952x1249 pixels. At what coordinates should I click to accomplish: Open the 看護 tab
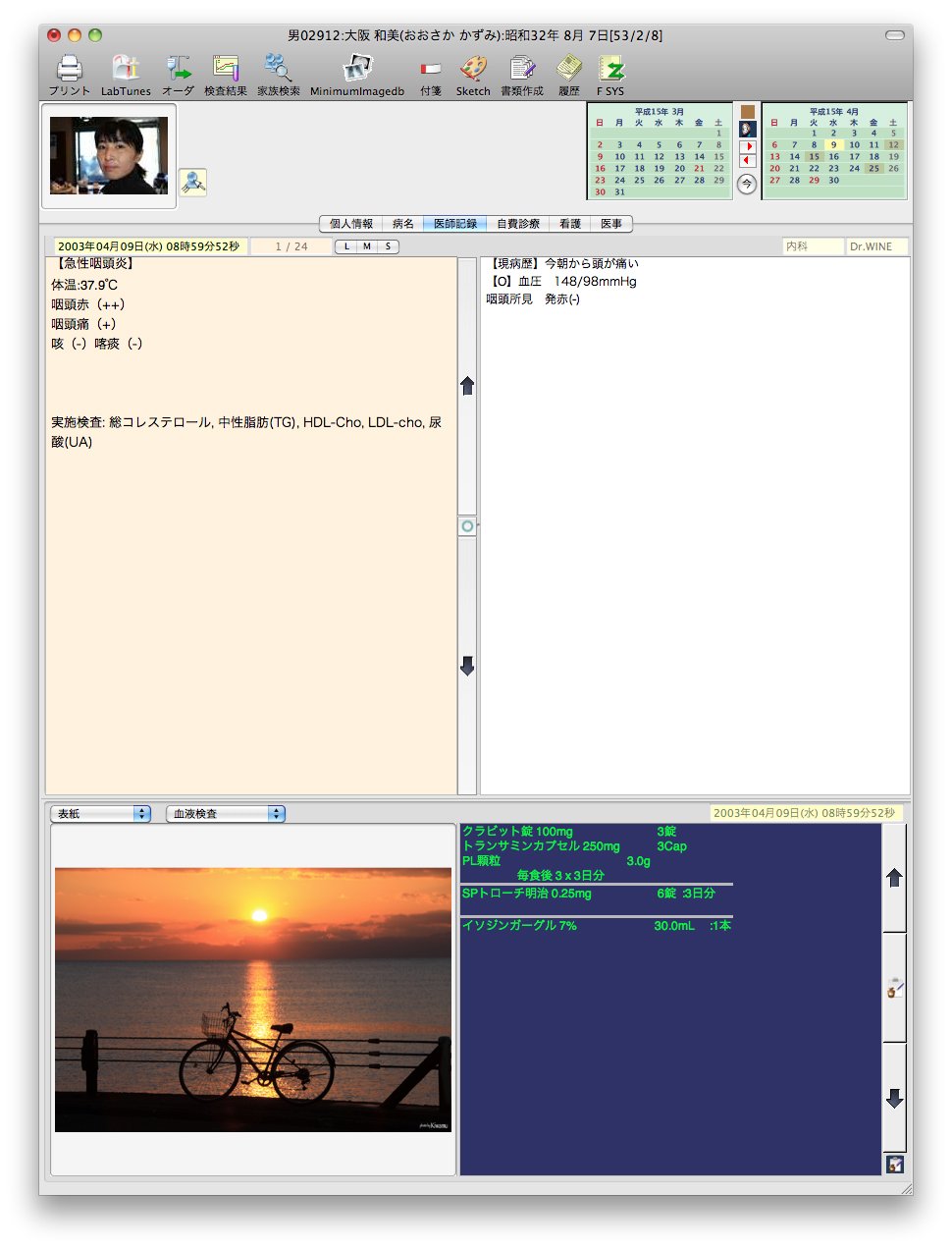click(570, 224)
